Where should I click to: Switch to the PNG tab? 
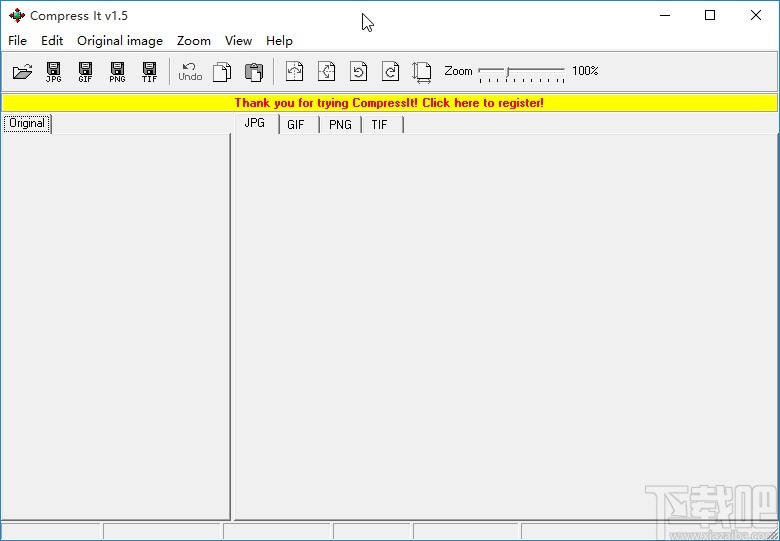(x=341, y=125)
